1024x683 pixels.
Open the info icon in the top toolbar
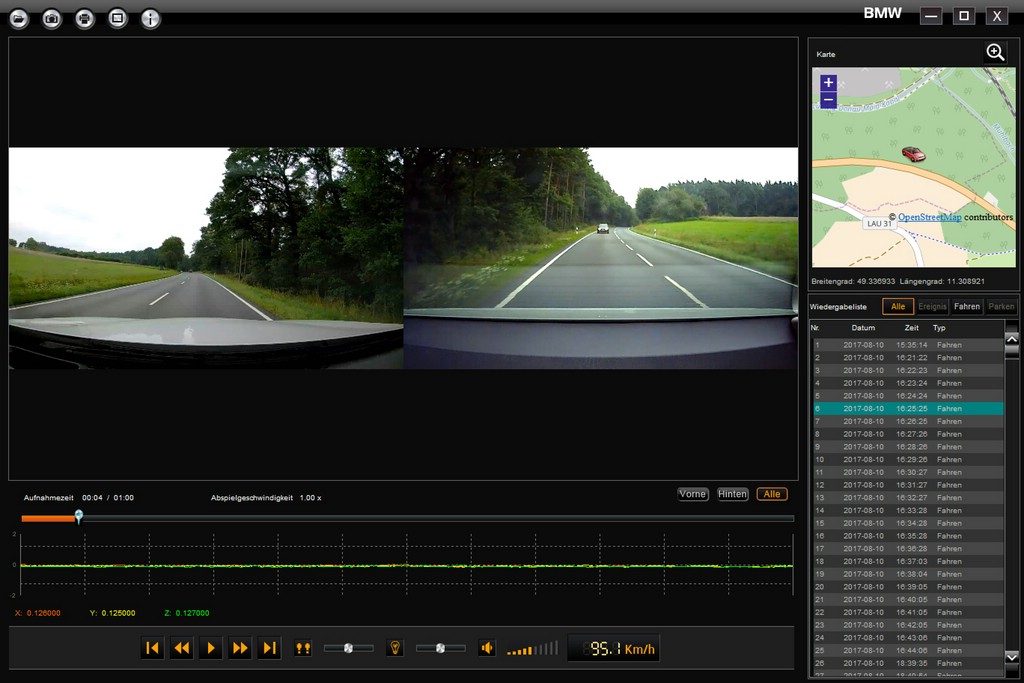coord(151,18)
